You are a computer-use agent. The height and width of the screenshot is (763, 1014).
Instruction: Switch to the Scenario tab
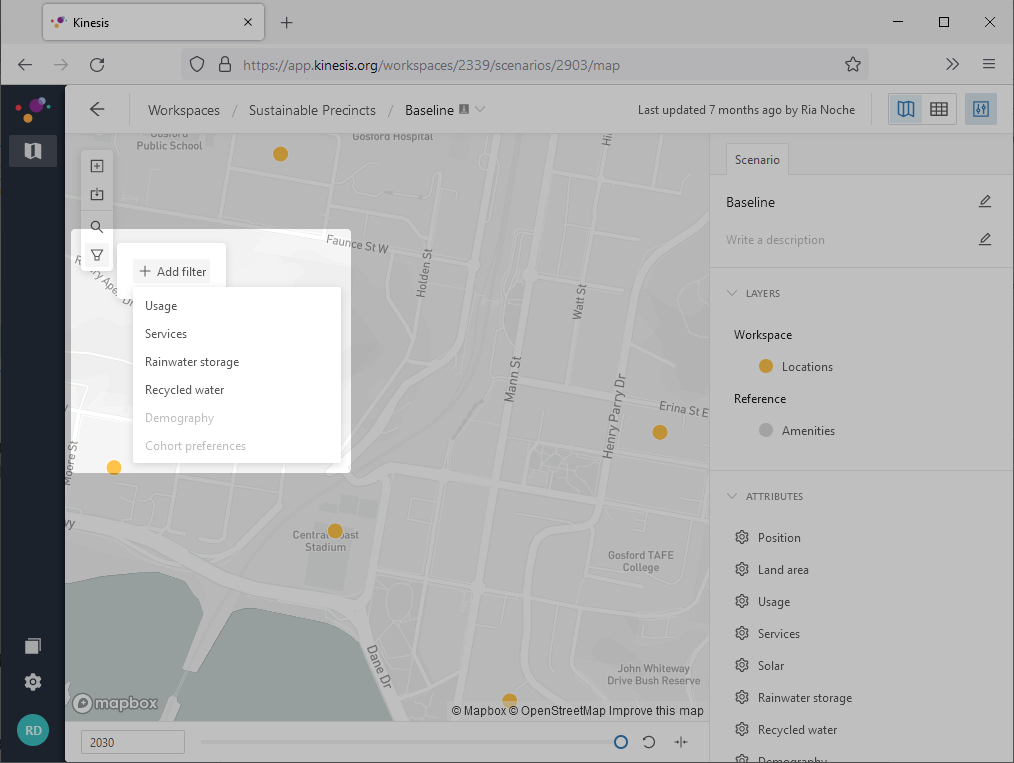pyautogui.click(x=757, y=159)
